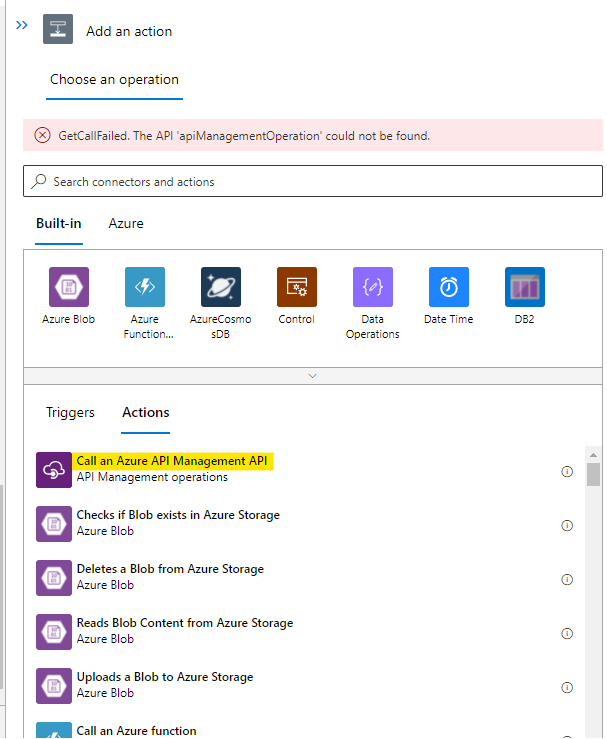Select the Azure Functions connector icon
The image size is (607, 739).
click(145, 287)
